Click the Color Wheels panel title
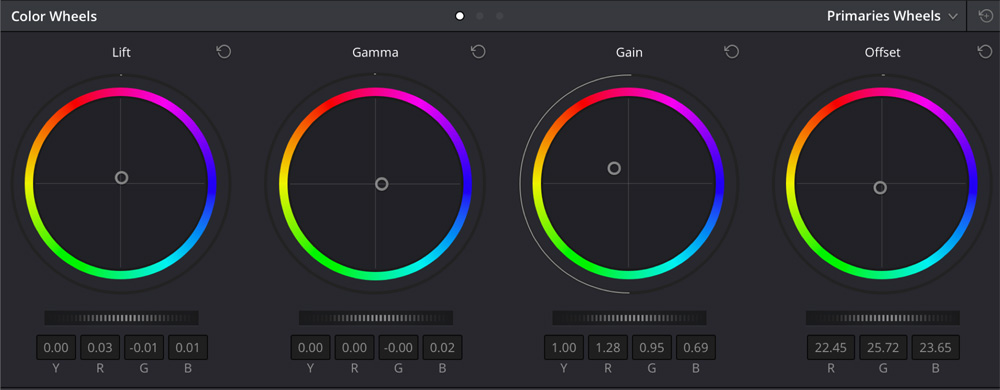This screenshot has height=390, width=1000. click(x=54, y=16)
